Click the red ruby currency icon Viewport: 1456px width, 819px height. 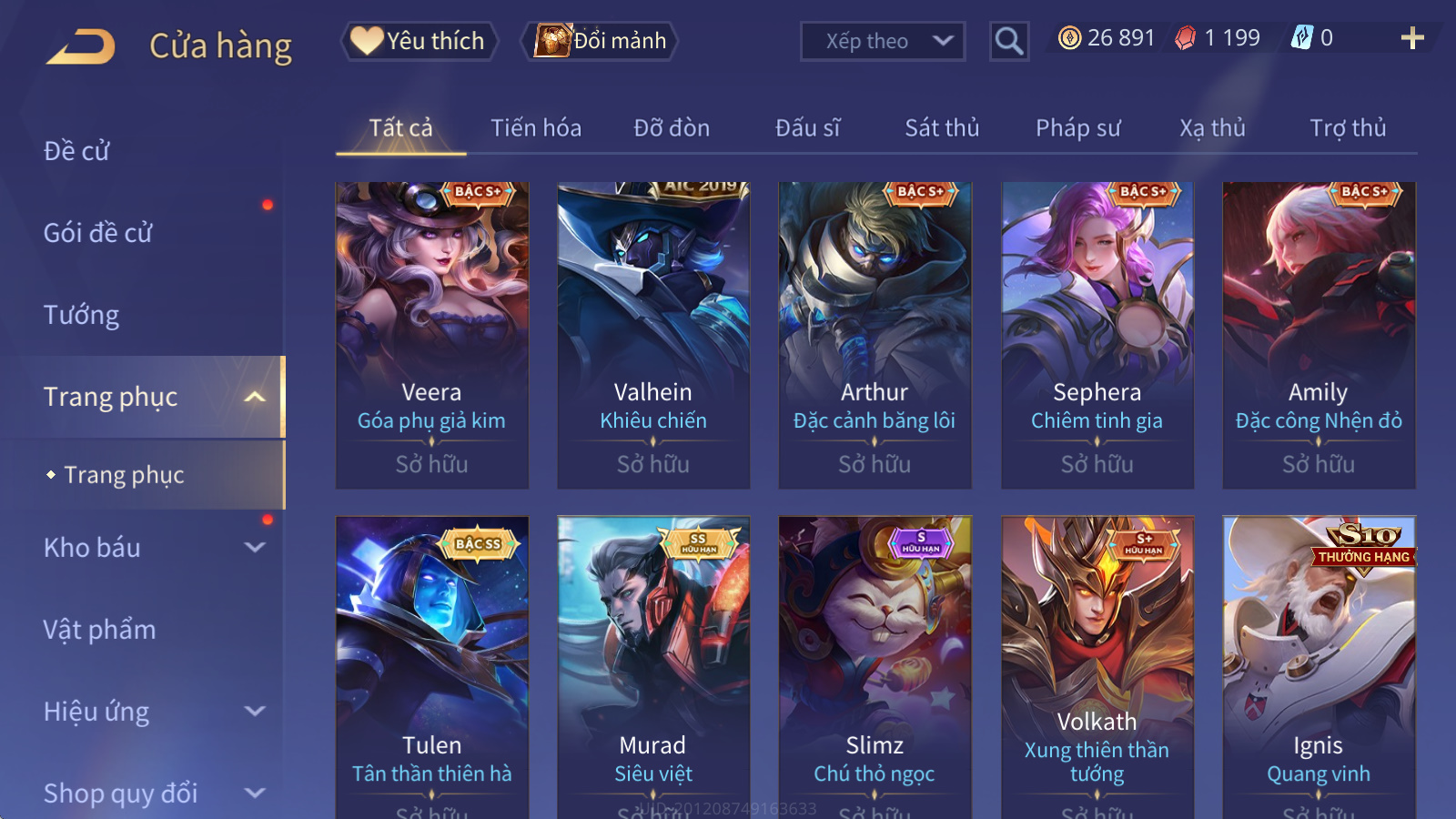coord(1185,38)
